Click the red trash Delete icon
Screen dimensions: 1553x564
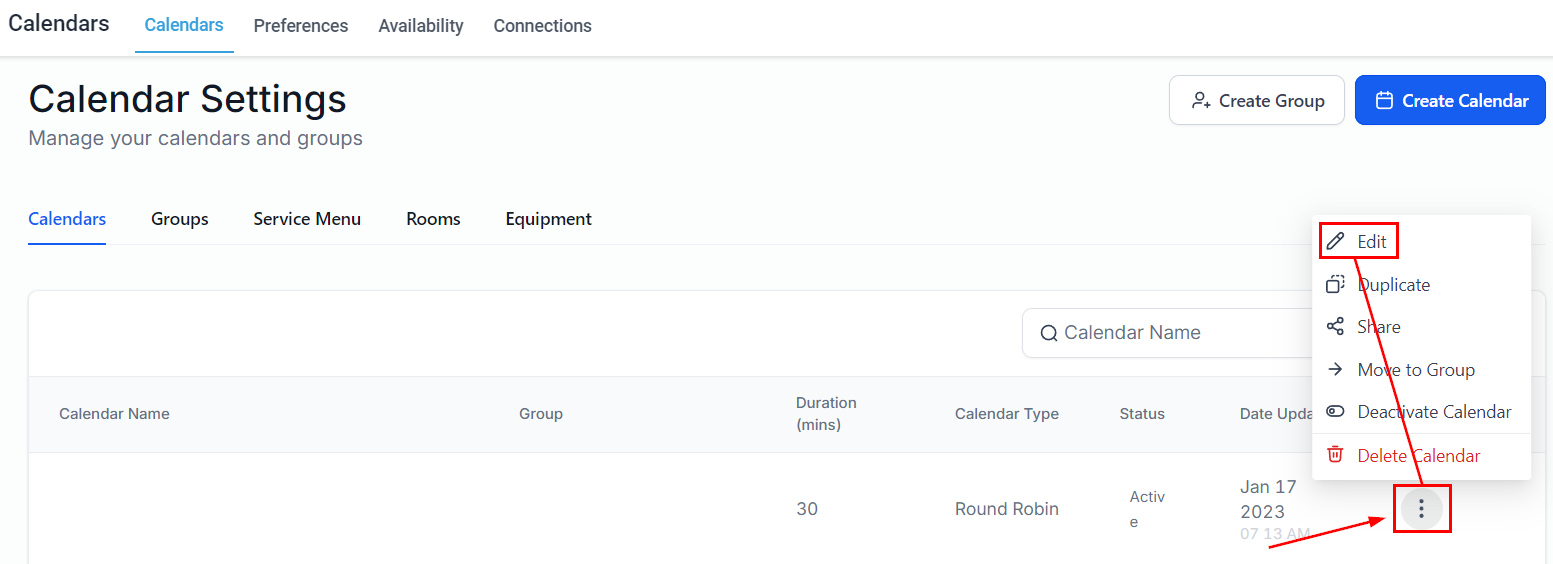click(x=1335, y=455)
